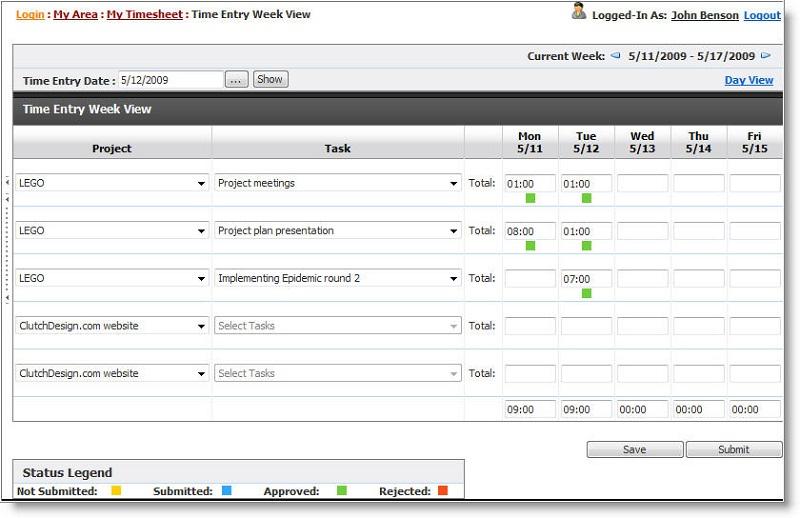Click approved status square under Implementing Epidemic Tuesday

(x=587, y=293)
